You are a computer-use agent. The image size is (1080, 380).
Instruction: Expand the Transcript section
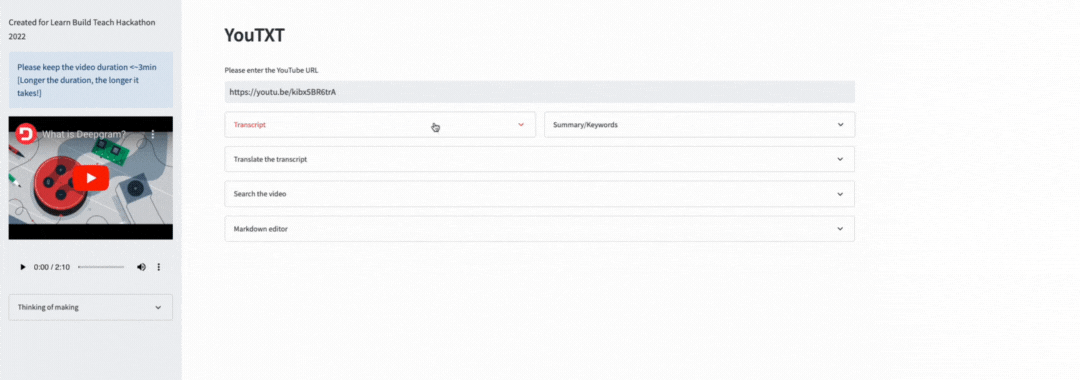(x=380, y=125)
